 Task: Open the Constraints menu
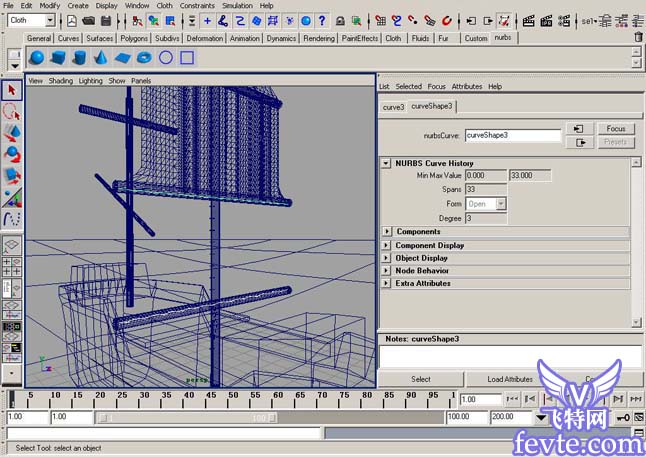[x=197, y=5]
